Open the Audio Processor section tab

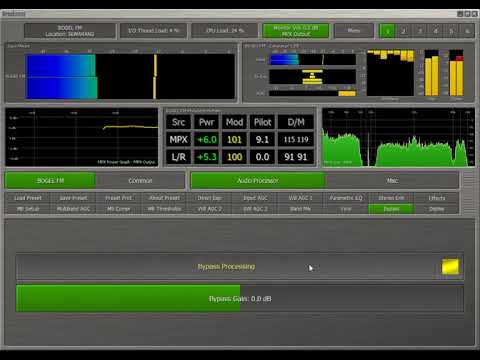click(x=258, y=181)
